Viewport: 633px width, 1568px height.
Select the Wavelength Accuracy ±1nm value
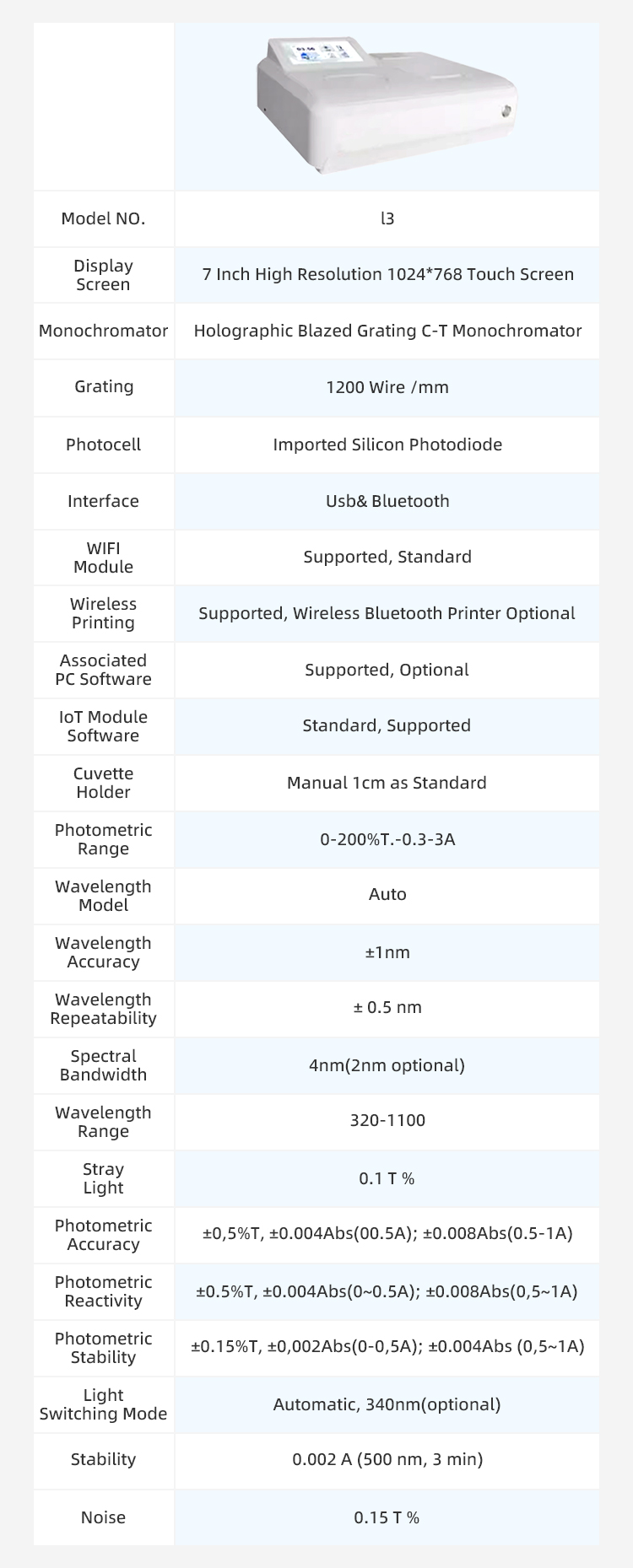click(x=387, y=952)
